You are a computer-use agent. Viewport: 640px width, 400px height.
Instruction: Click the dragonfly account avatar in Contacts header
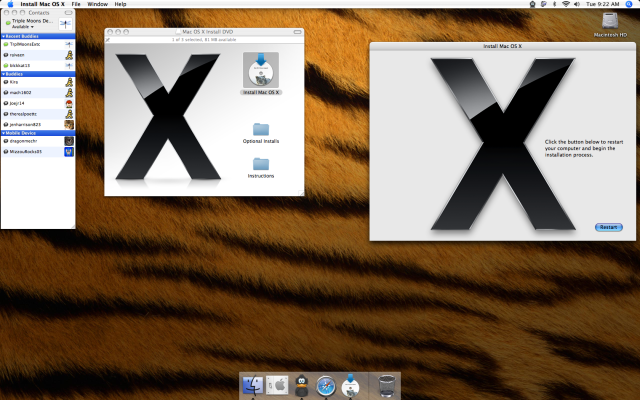tap(65, 24)
